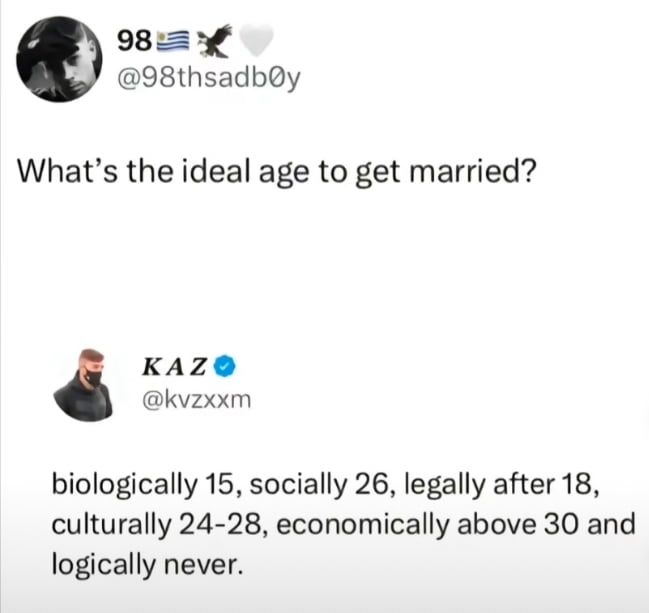The image size is (649, 613).
Task: Click the 98thsadb0y profile avatar
Action: click(61, 59)
